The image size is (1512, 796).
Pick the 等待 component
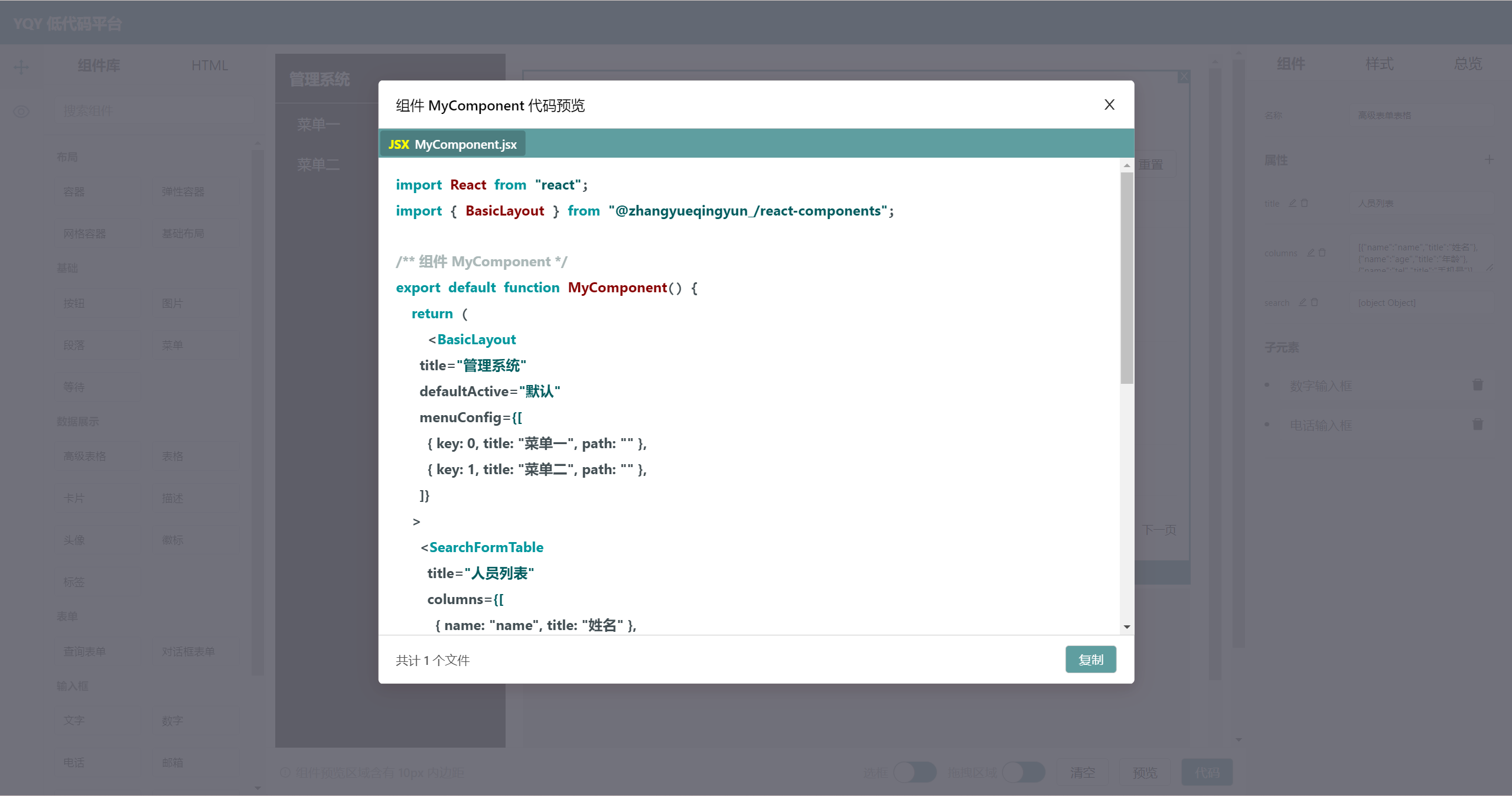point(97,387)
